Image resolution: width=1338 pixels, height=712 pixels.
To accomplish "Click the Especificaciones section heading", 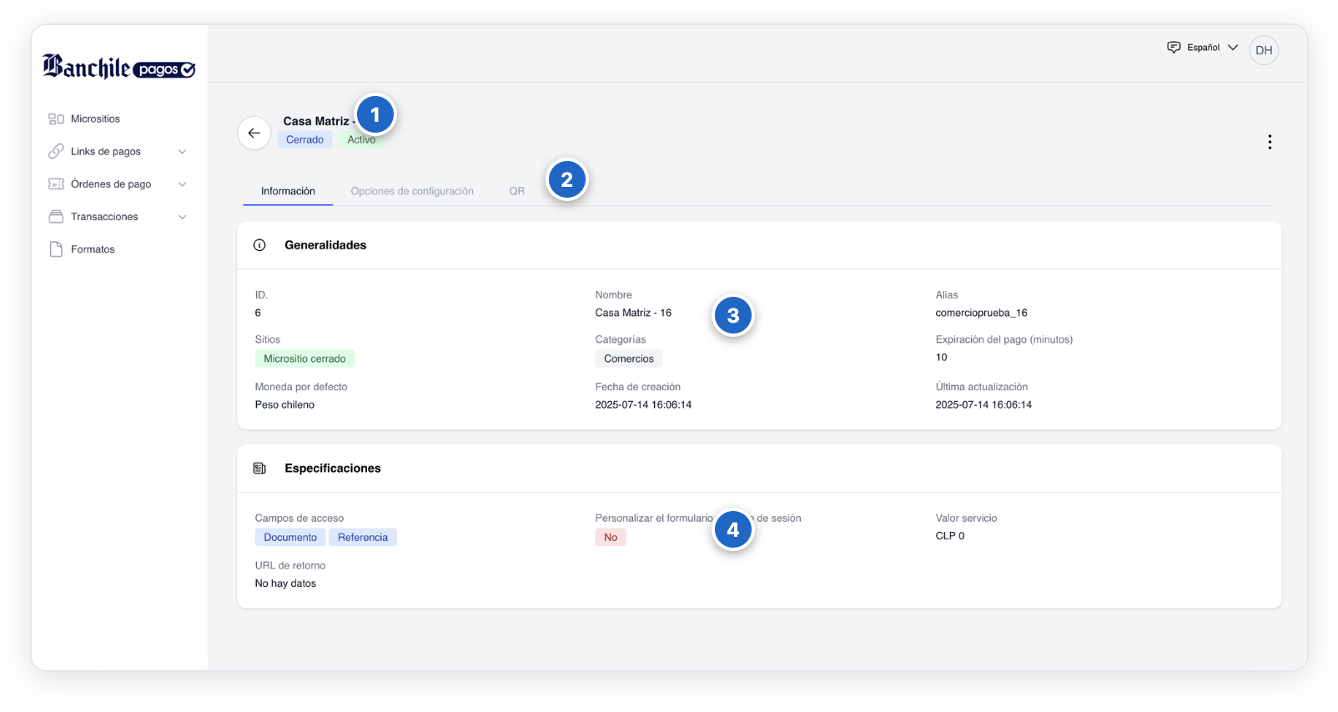I will (332, 468).
